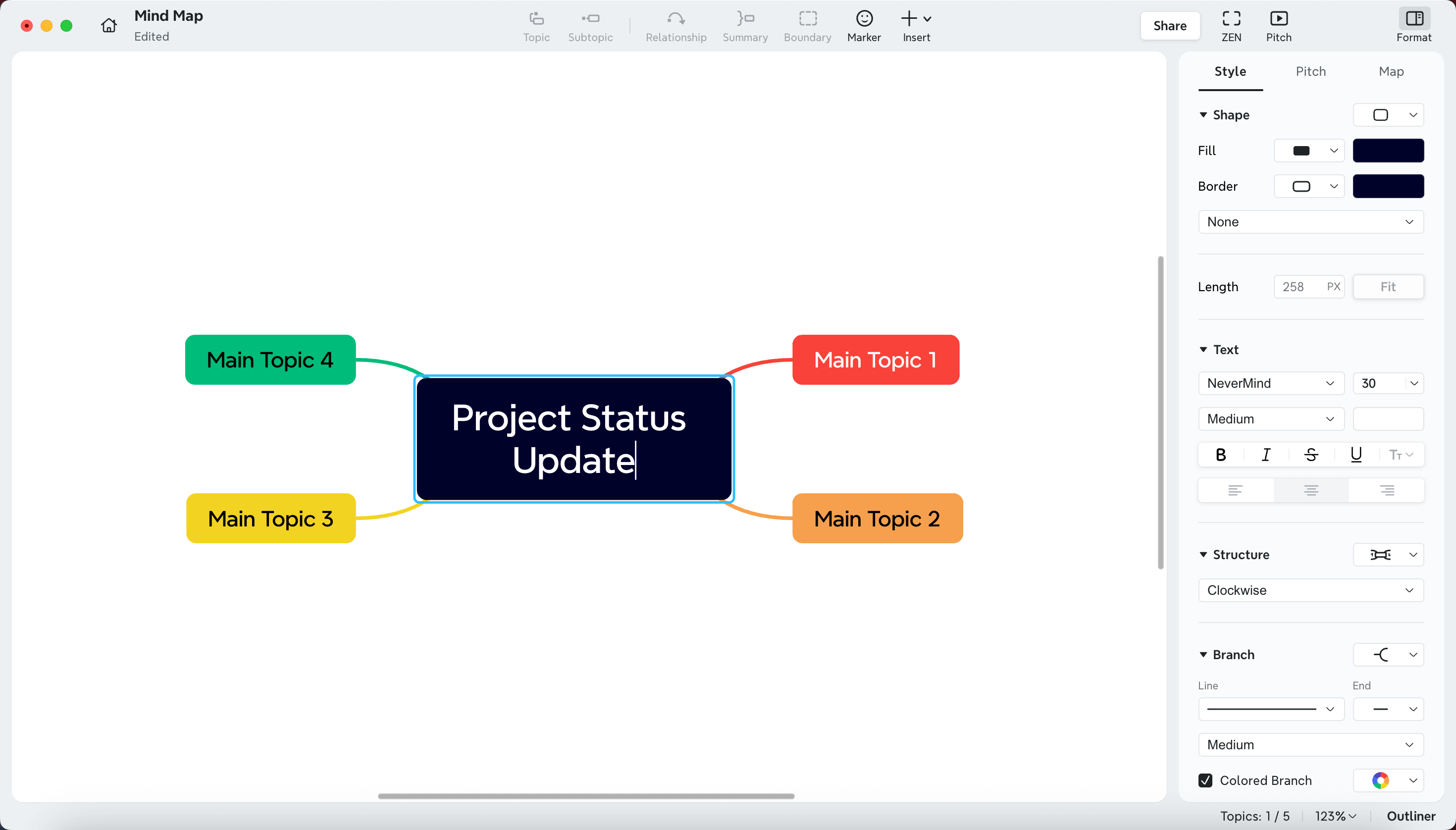Go to home screen icon
This screenshot has height=830, width=1456.
[109, 26]
